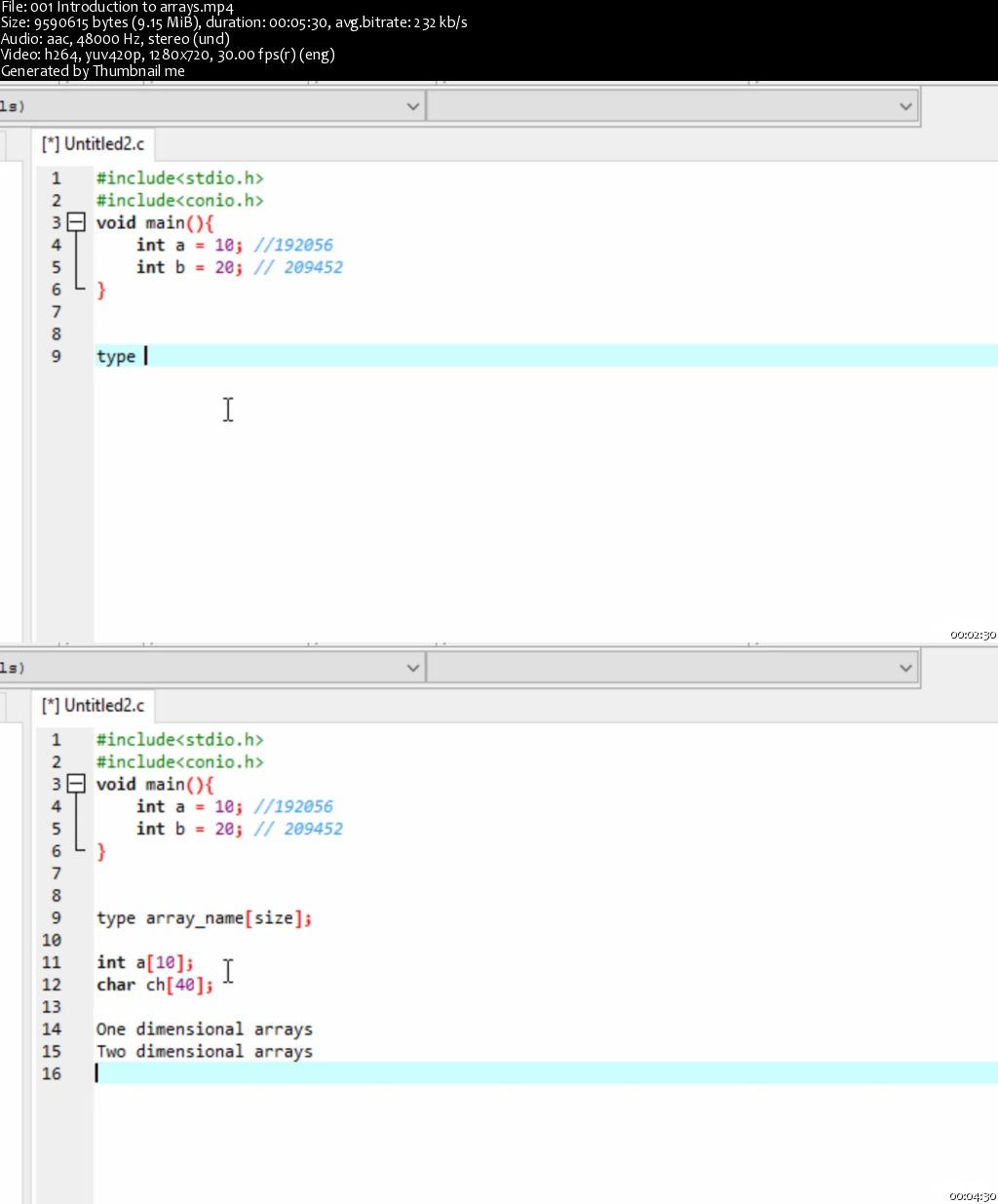
Task: Click the 'type array_name[size];' line
Action: point(204,918)
